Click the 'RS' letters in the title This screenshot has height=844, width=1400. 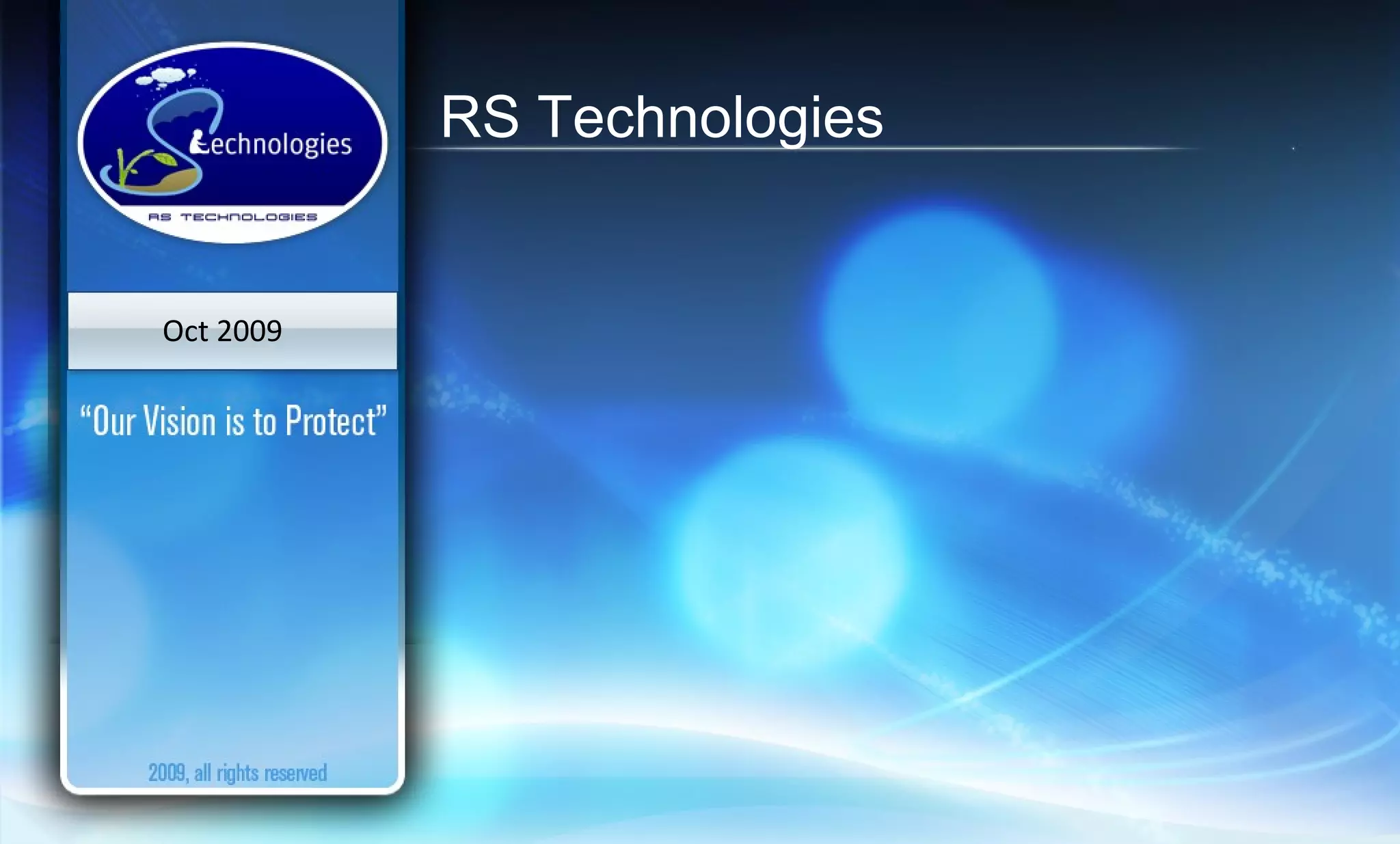point(479,118)
